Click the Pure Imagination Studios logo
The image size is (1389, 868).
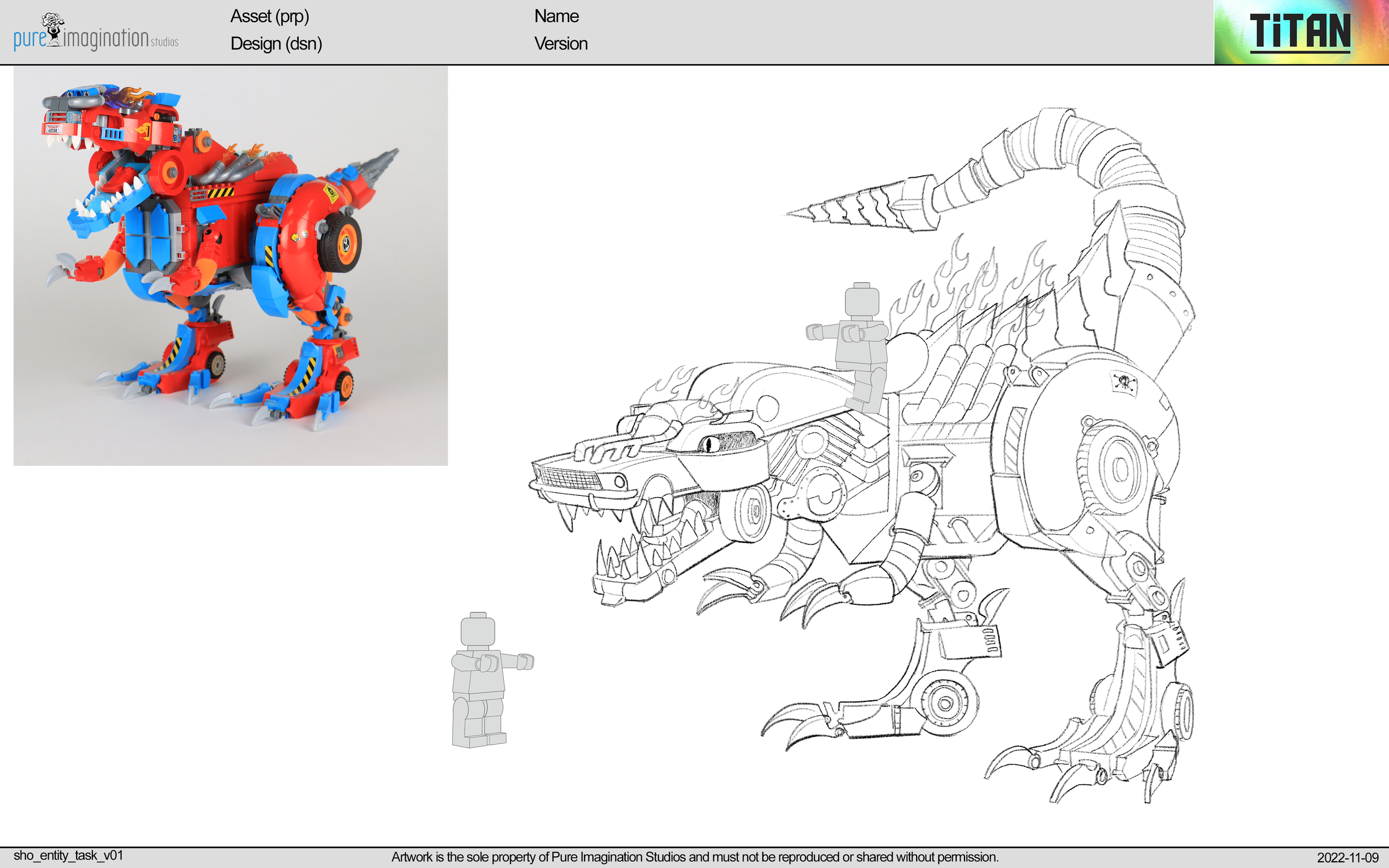tap(95, 34)
